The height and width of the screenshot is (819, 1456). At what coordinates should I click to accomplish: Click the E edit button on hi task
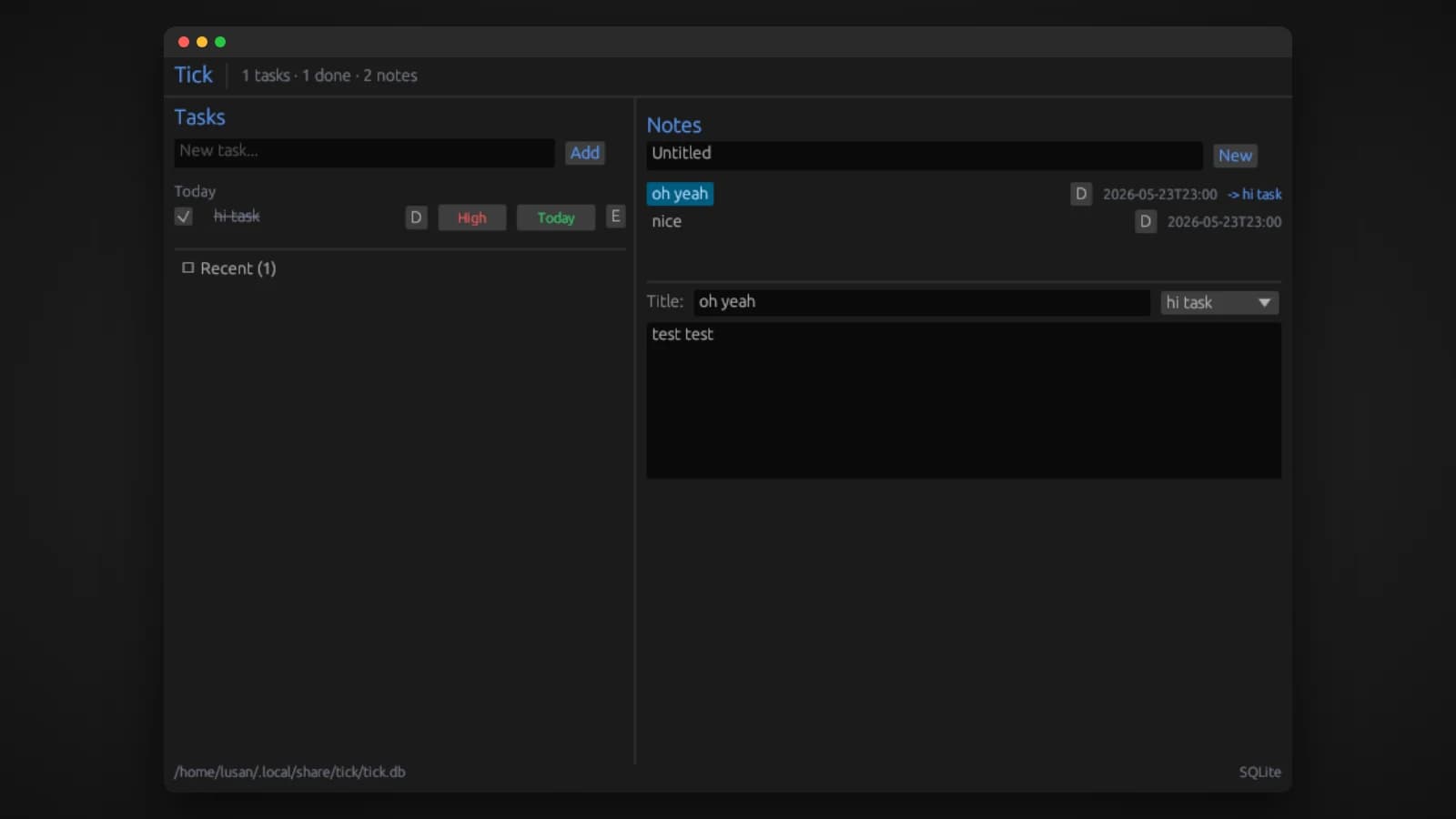tap(615, 217)
